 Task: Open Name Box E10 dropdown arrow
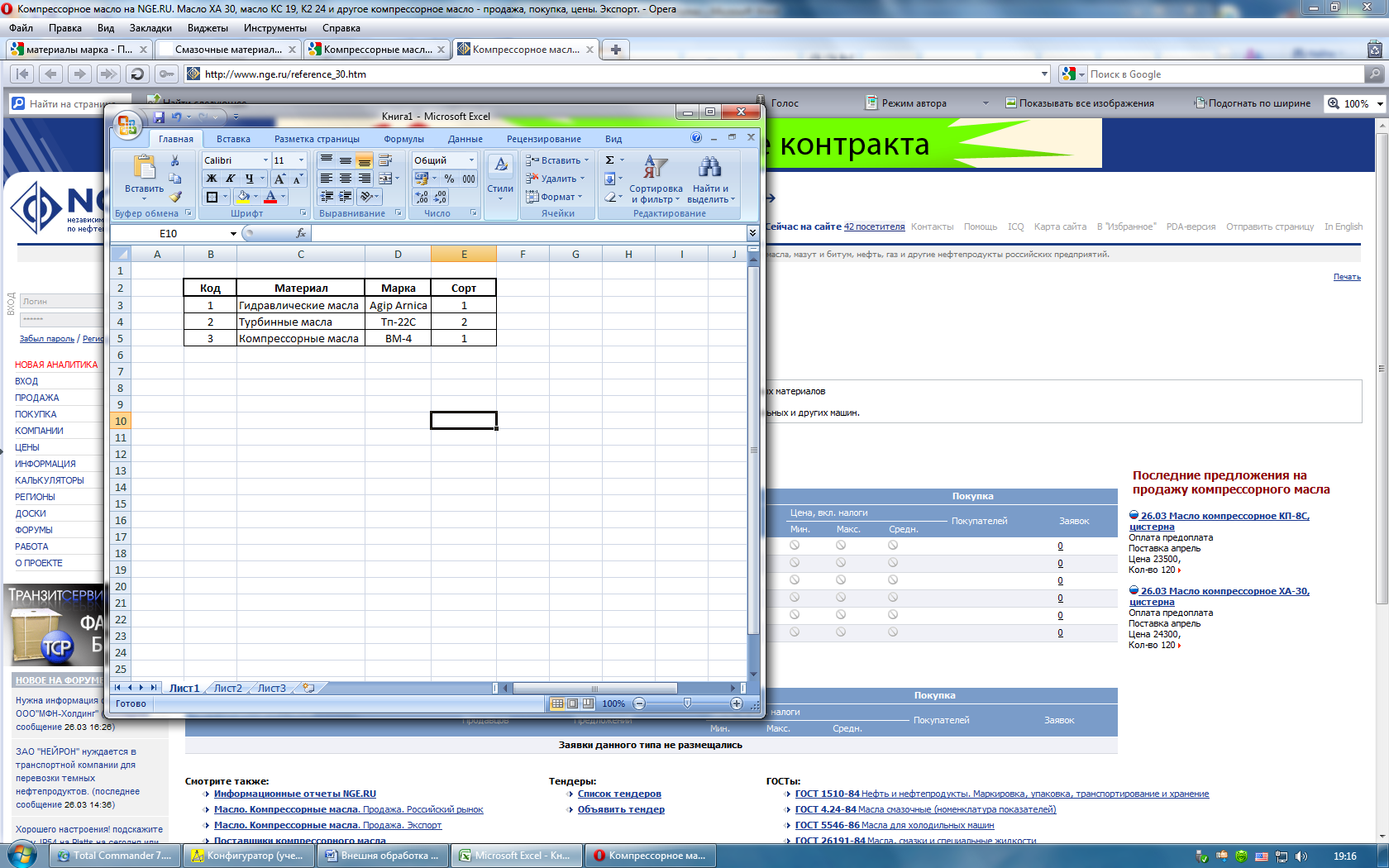(x=233, y=234)
